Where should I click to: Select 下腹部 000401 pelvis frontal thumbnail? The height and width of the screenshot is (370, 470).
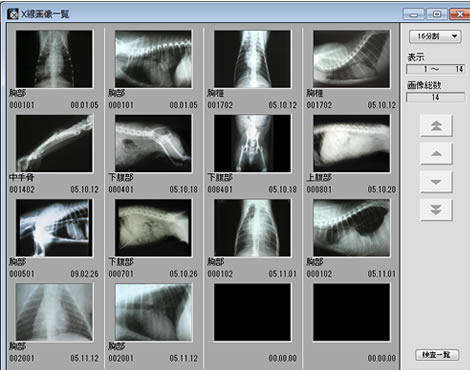252,143
